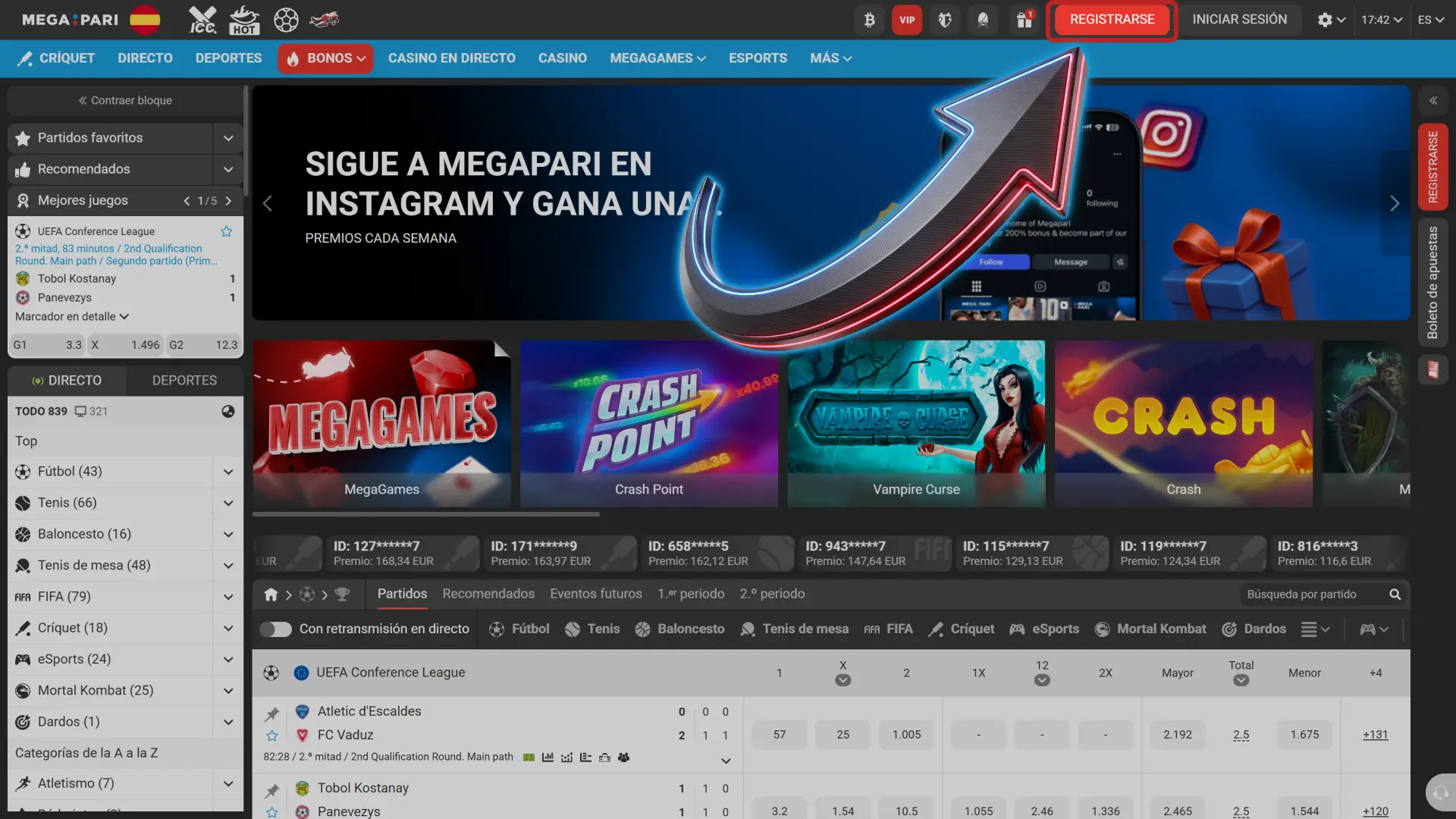Select G1 odds 3.3
This screenshot has width=1456, height=819.
pos(47,345)
